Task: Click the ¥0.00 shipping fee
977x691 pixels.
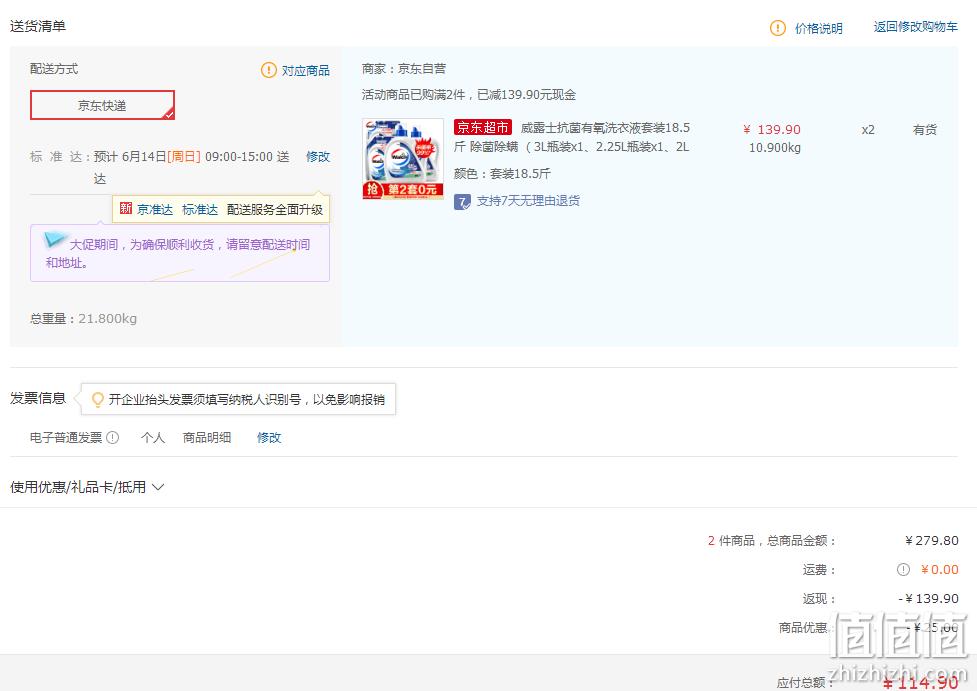Action: pyautogui.click(x=940, y=569)
